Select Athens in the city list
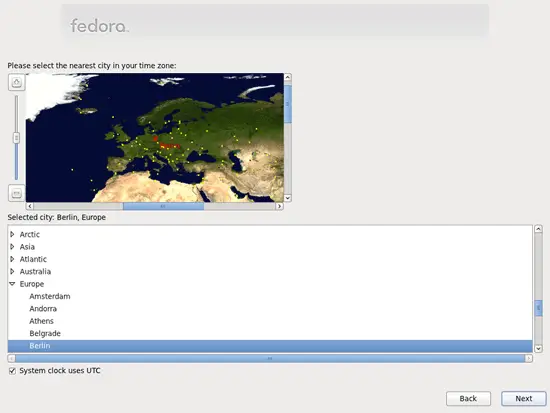 (270, 321)
